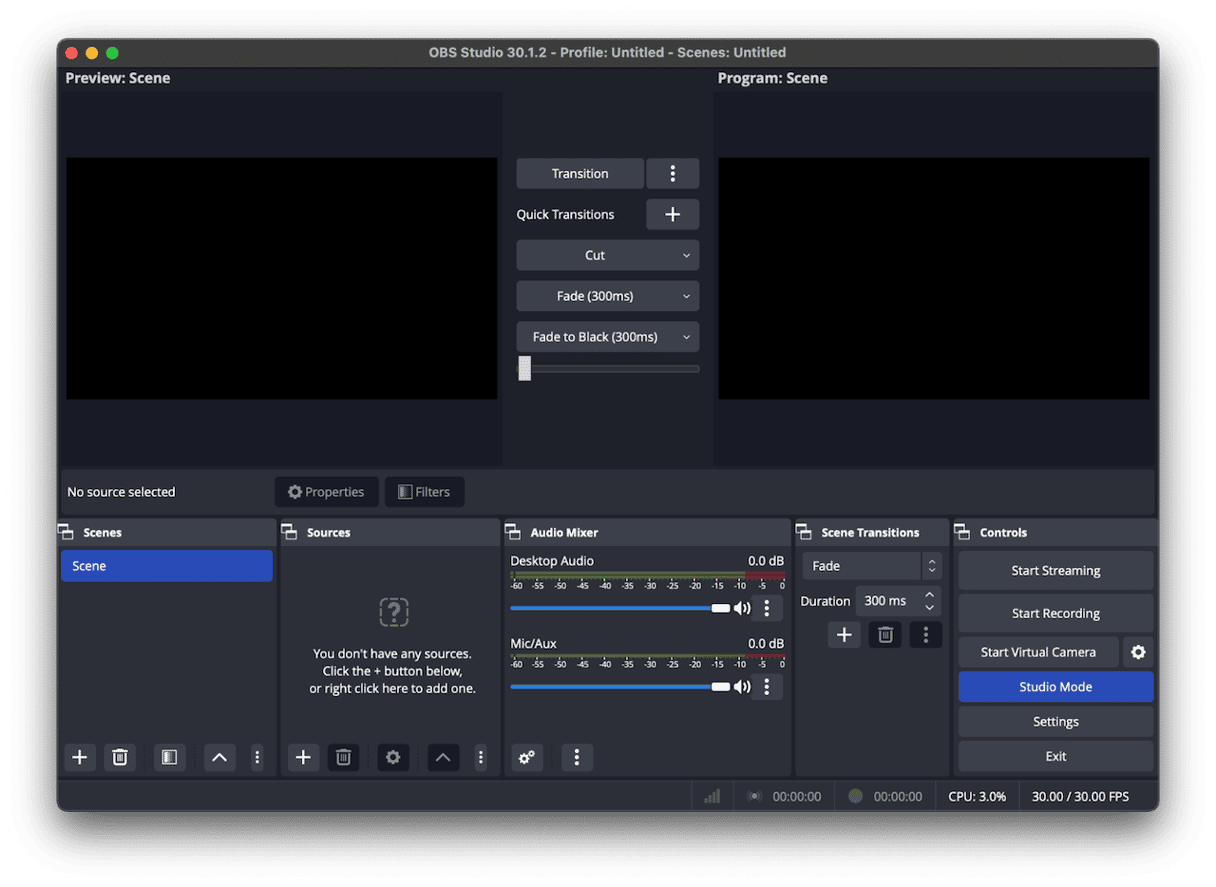Screen dimensions: 1216x887
Task: Remove the selected scene via trash icon
Action: pyautogui.click(x=119, y=757)
